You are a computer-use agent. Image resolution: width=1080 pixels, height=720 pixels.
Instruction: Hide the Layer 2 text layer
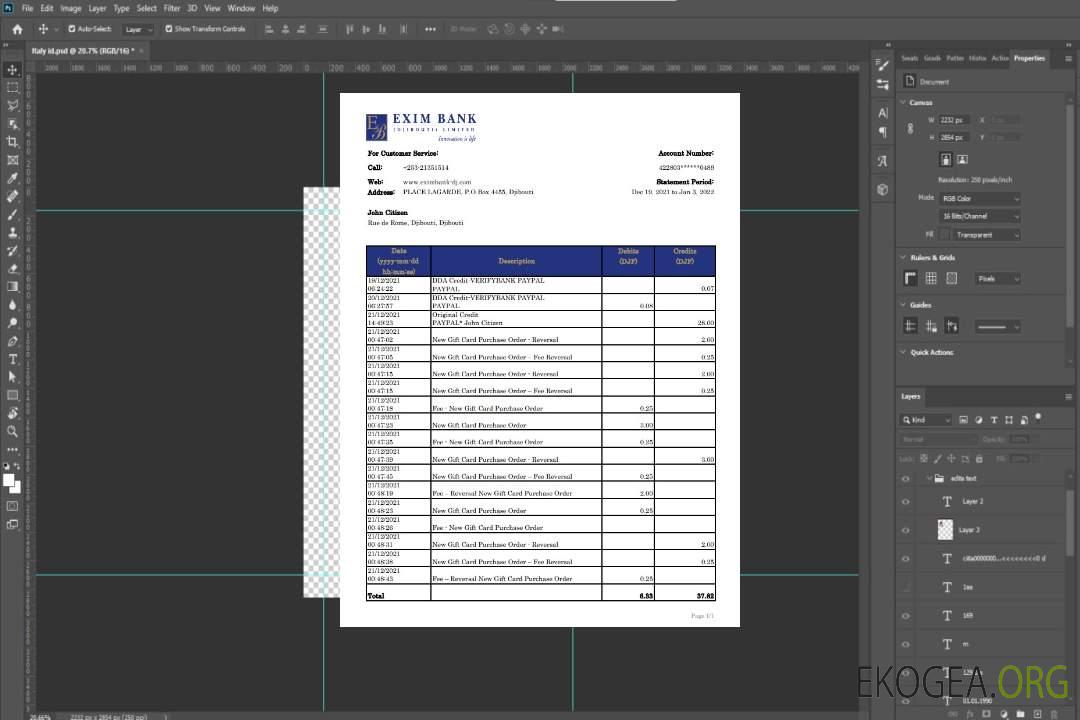(905, 502)
